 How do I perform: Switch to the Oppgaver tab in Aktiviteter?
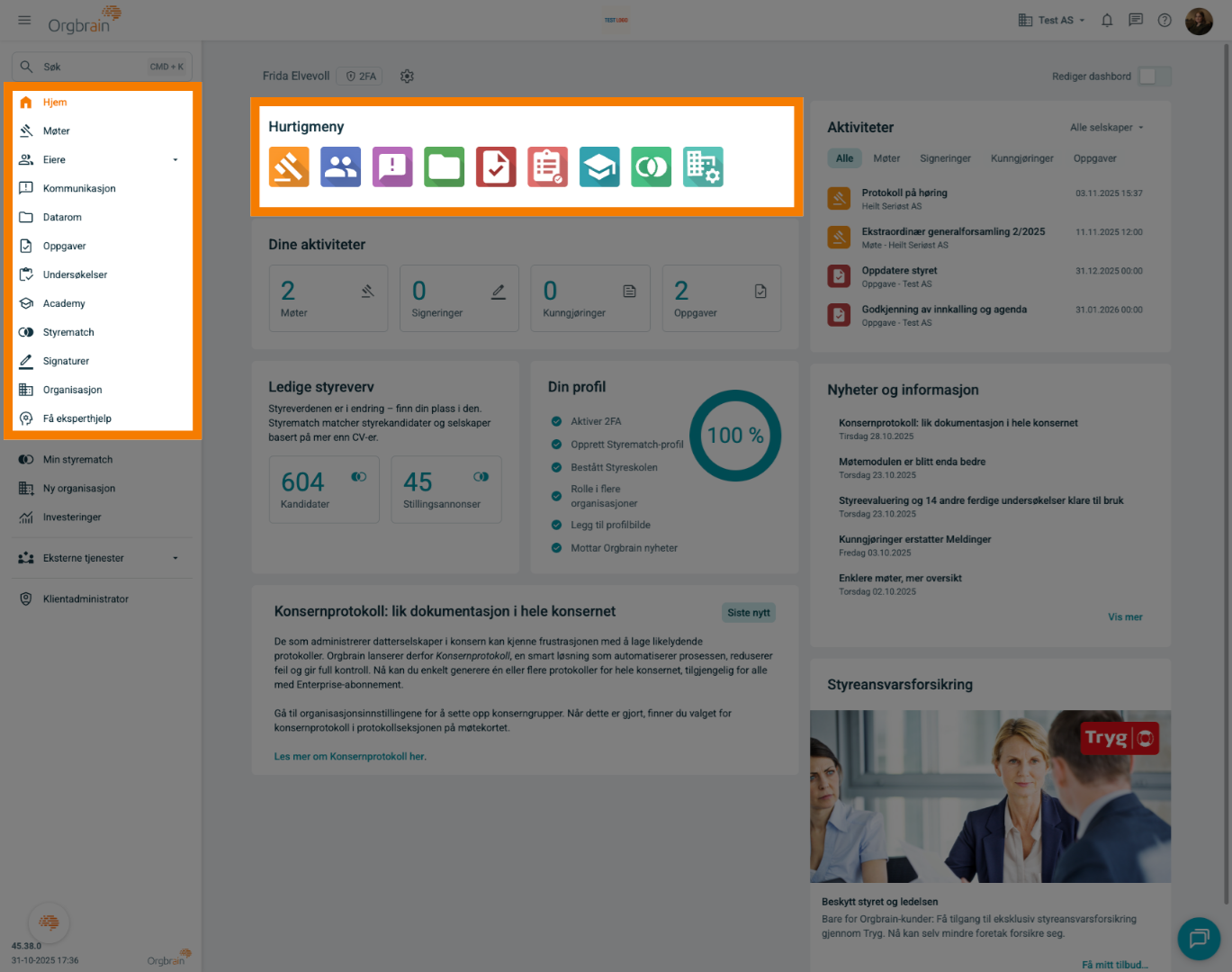1094,158
